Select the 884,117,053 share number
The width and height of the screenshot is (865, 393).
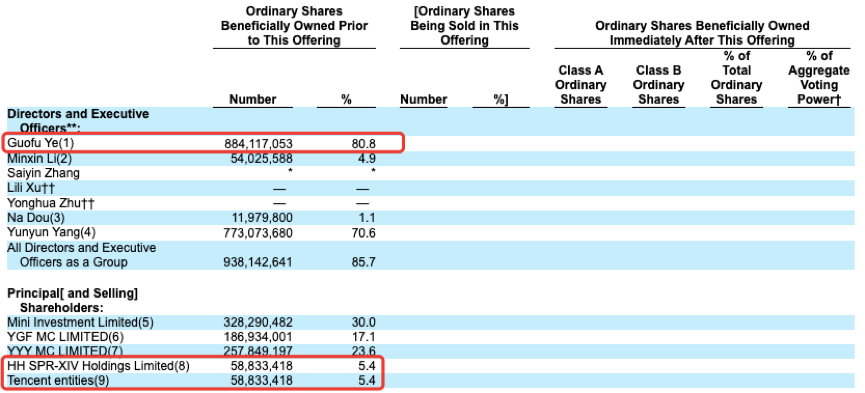(258, 144)
